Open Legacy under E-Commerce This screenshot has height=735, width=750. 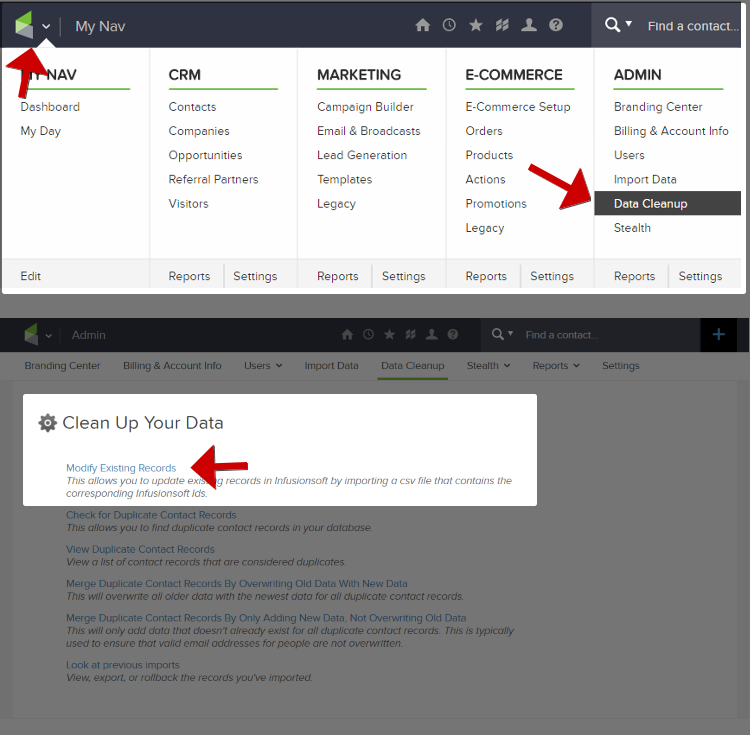[485, 229]
